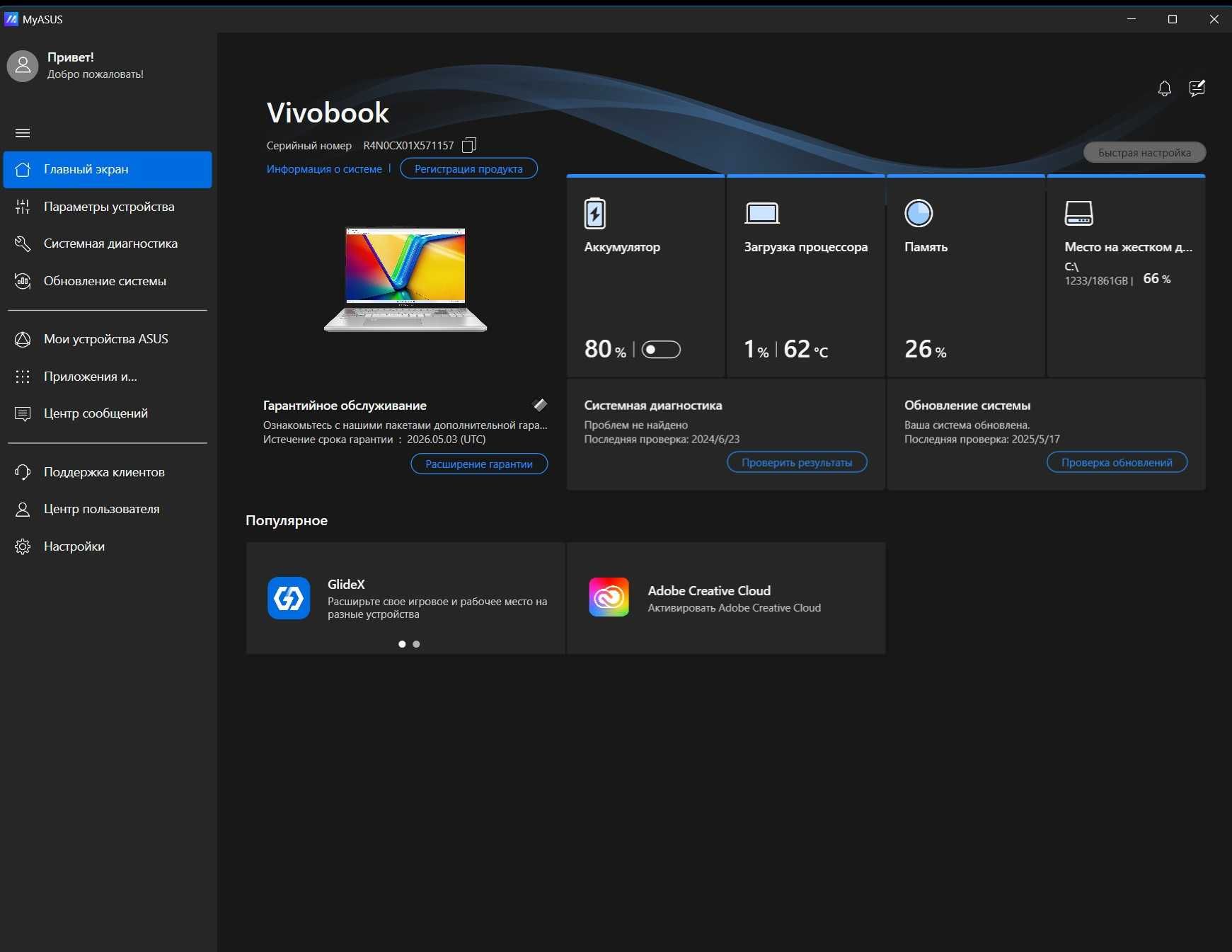This screenshot has width=1232, height=952.
Task: Click MyASUS logo in title bar
Action: click(11, 19)
